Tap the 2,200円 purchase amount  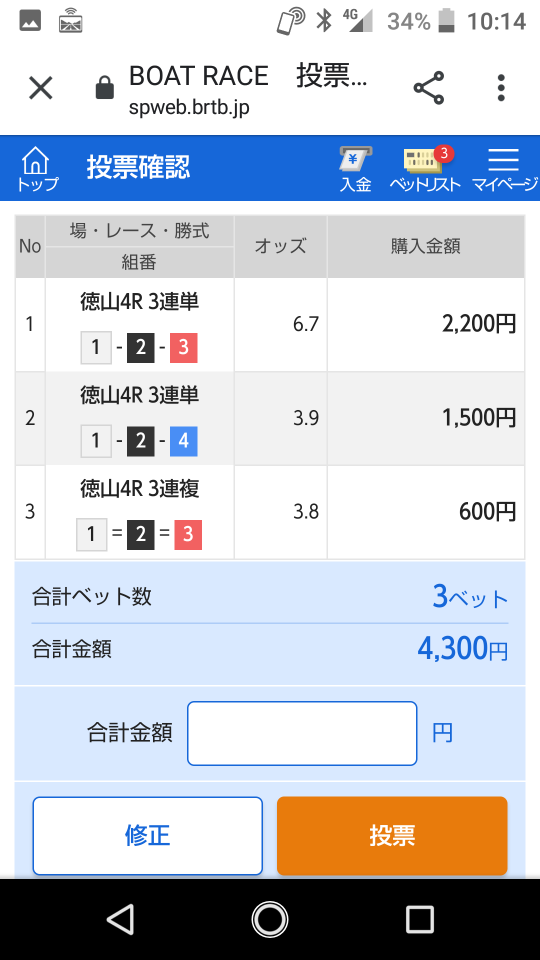479,324
